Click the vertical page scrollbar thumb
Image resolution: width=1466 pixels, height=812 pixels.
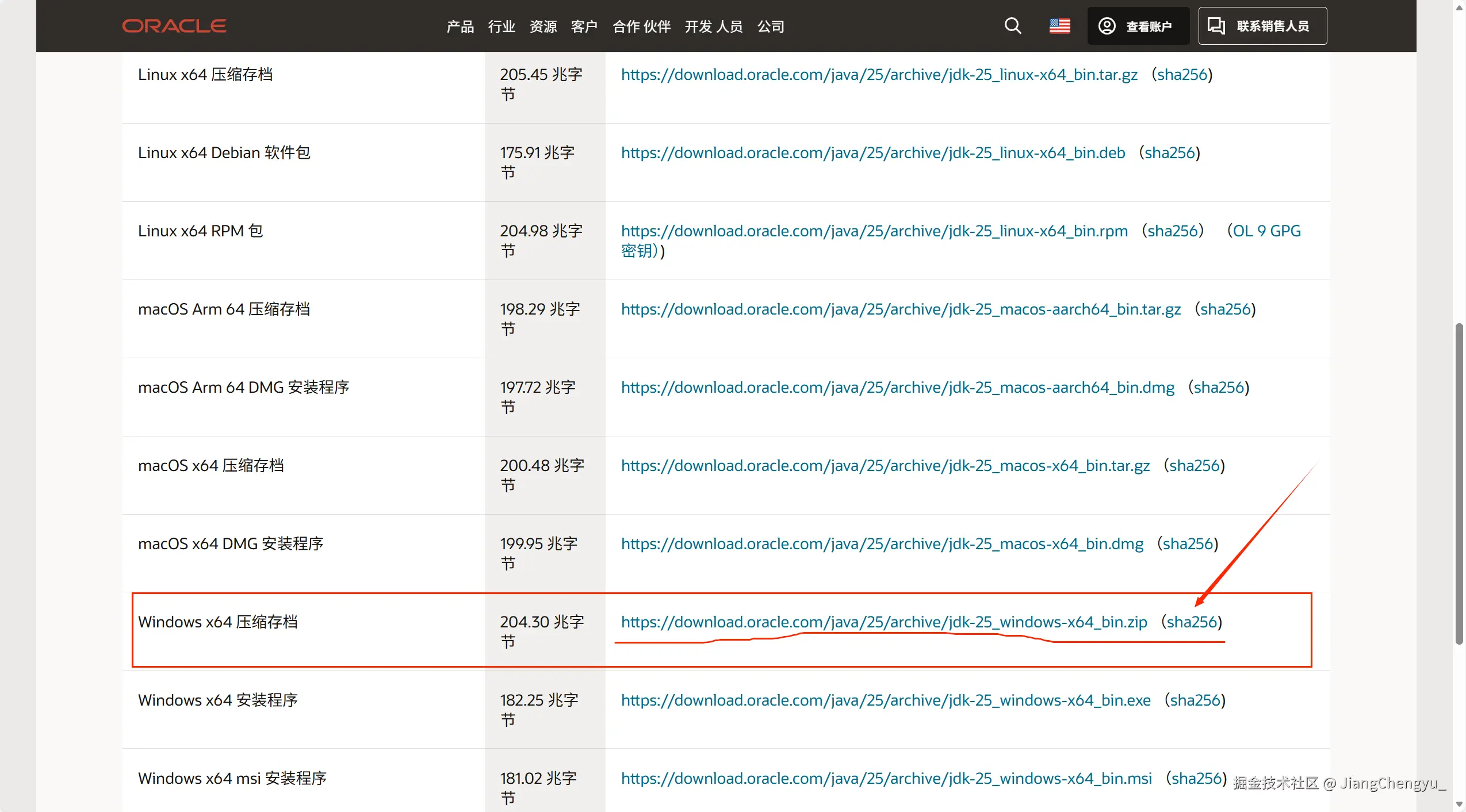tap(1459, 483)
